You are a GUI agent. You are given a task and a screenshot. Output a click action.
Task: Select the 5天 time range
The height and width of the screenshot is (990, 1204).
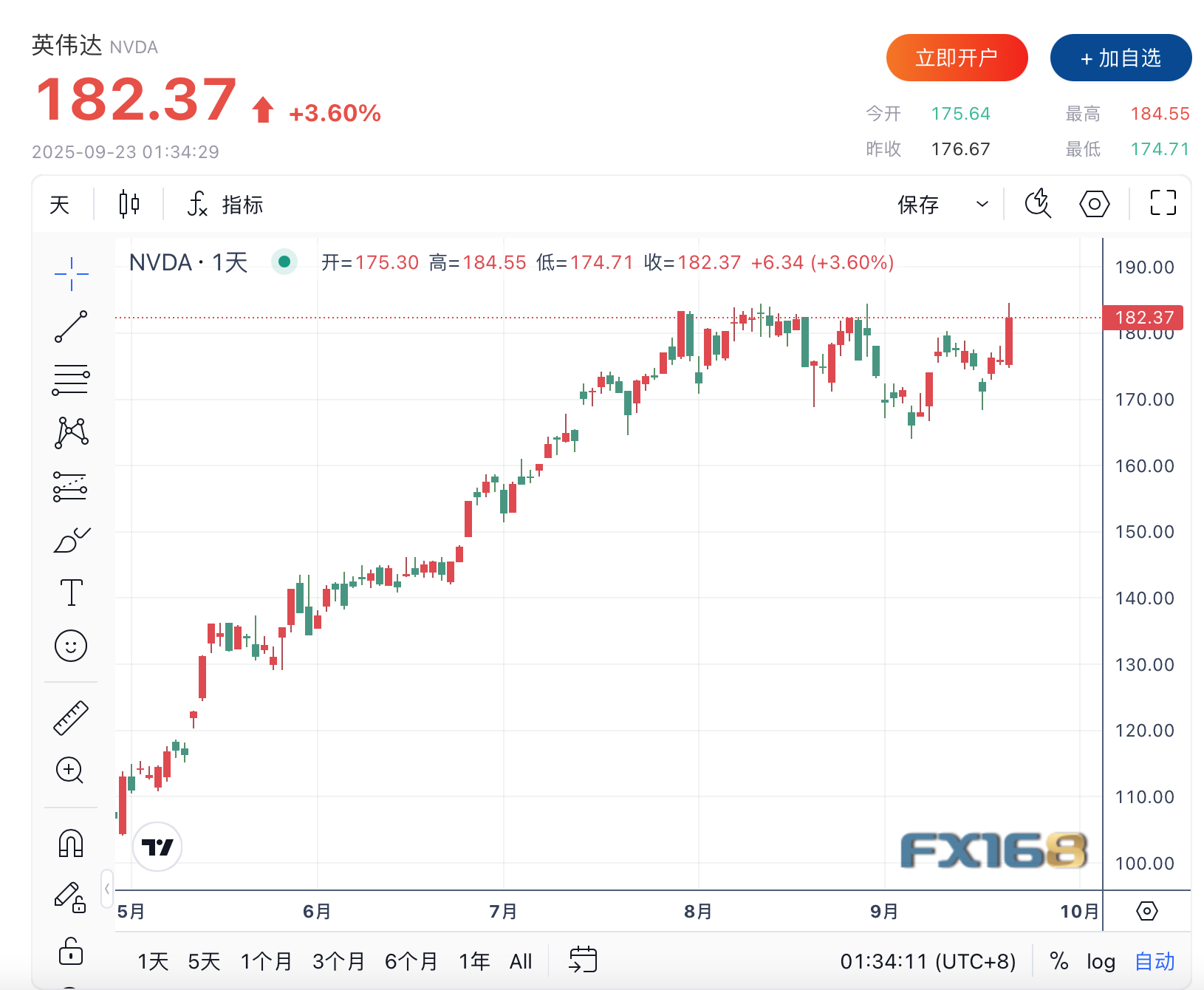click(x=204, y=961)
